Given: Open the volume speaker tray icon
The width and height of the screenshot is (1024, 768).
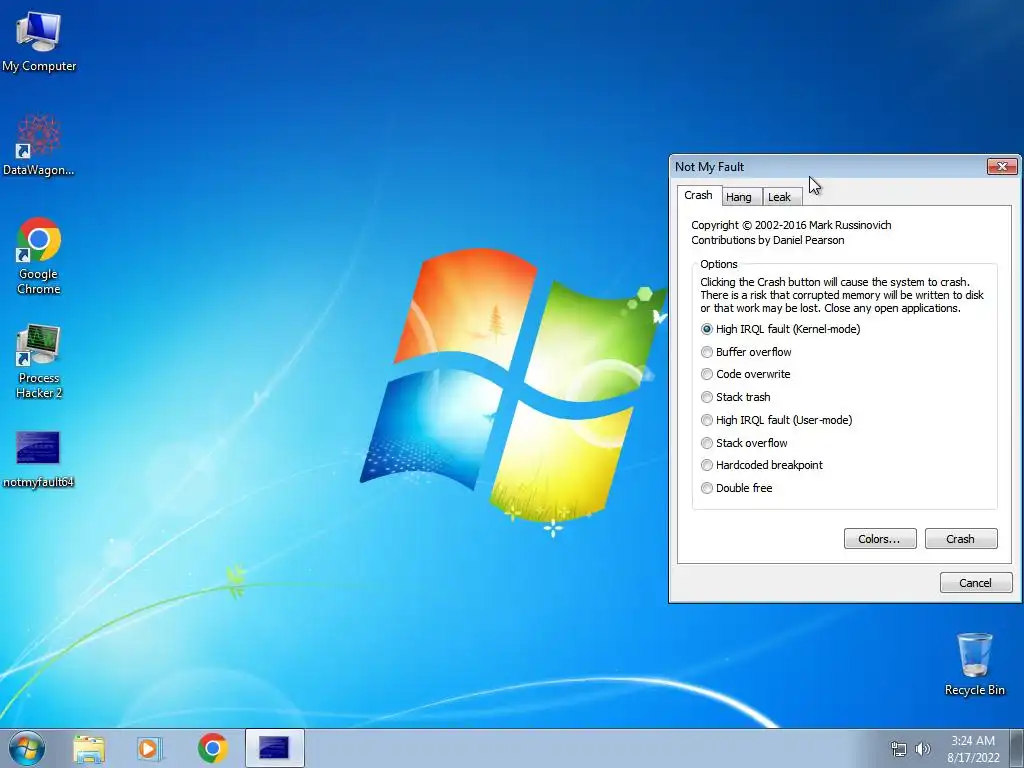Looking at the screenshot, I should 922,749.
